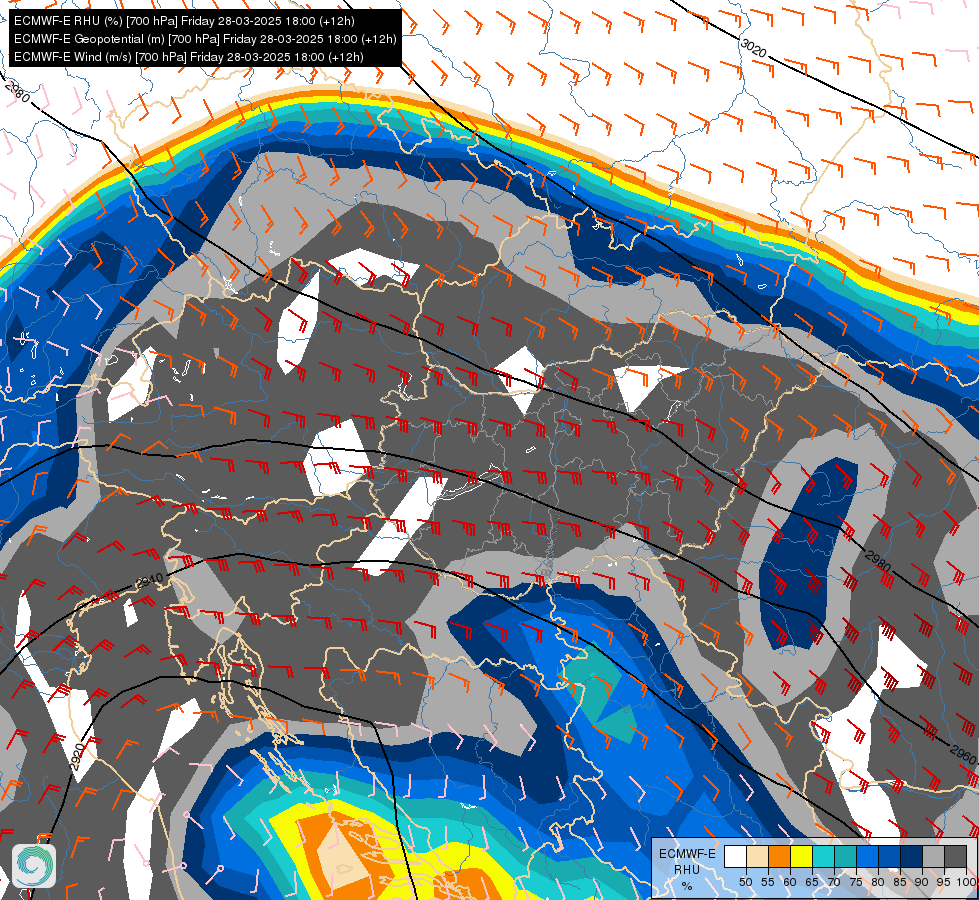Screen dimensions: 979x900
Task: Click the white legend swatch below 50%
Action: point(735,856)
